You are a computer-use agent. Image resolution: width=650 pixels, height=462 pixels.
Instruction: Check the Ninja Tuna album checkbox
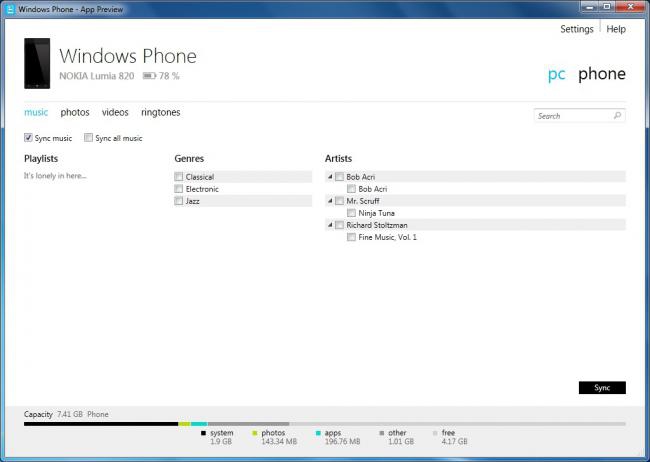tap(352, 213)
